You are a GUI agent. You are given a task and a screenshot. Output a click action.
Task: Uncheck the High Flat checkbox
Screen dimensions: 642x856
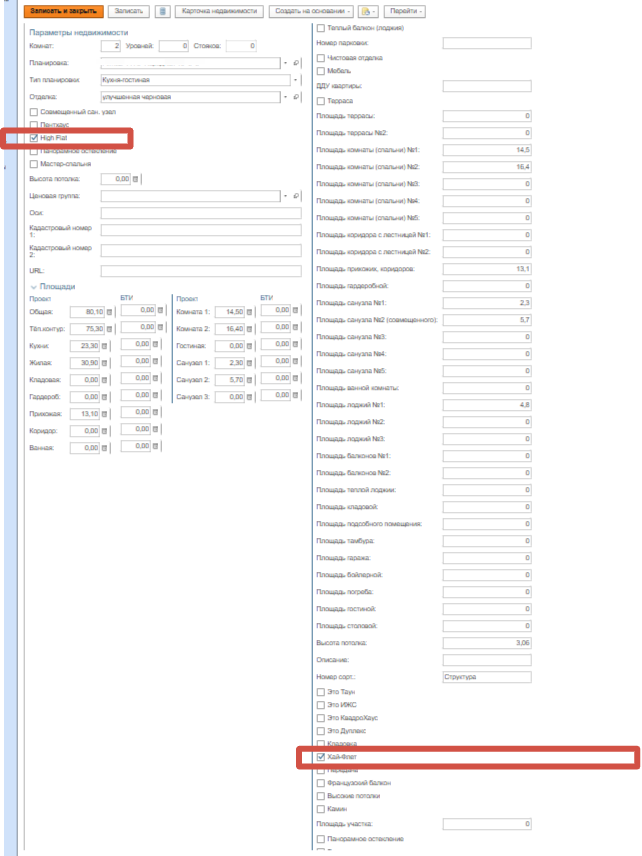tap(35, 138)
